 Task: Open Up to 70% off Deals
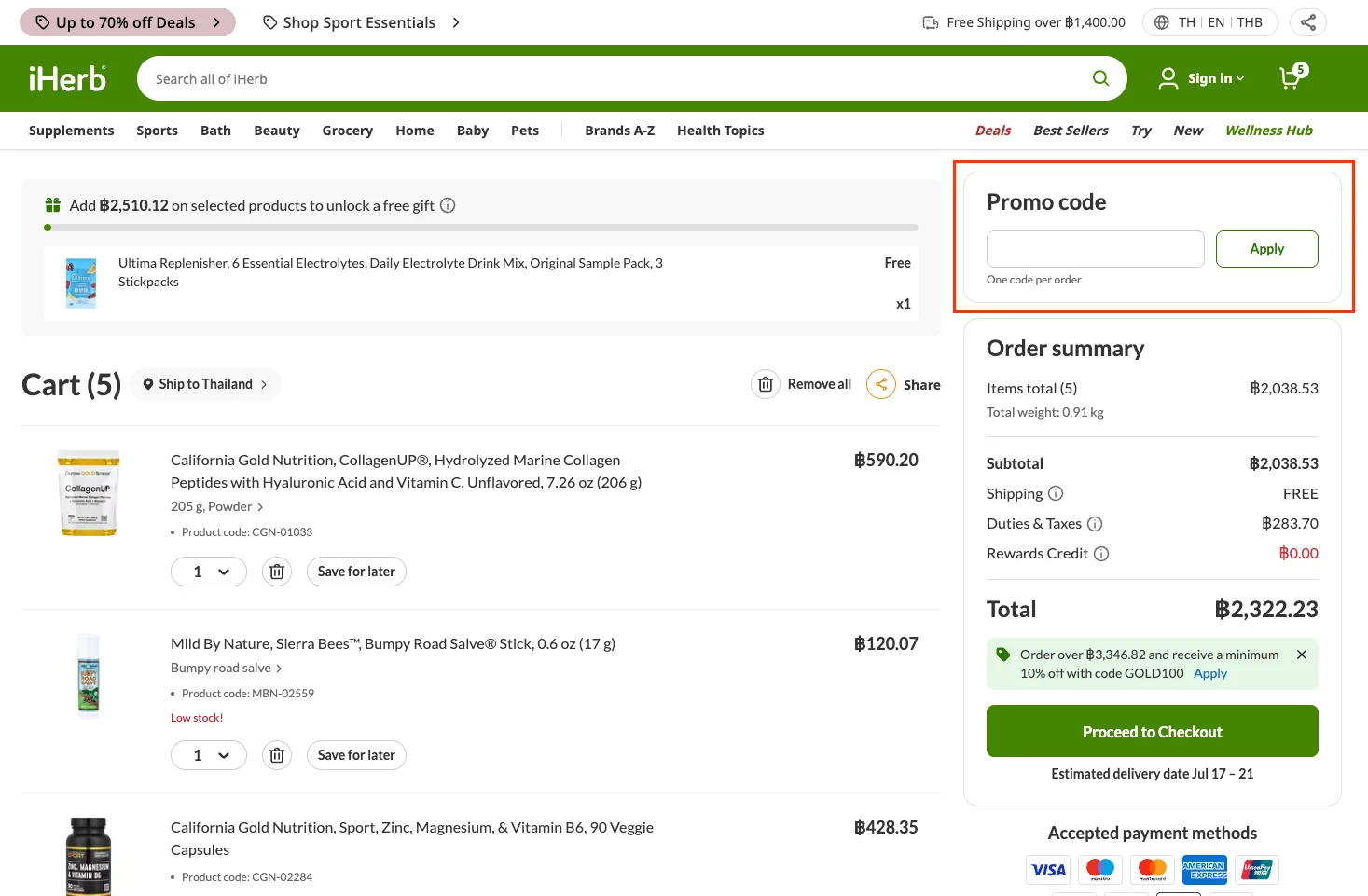click(x=128, y=22)
